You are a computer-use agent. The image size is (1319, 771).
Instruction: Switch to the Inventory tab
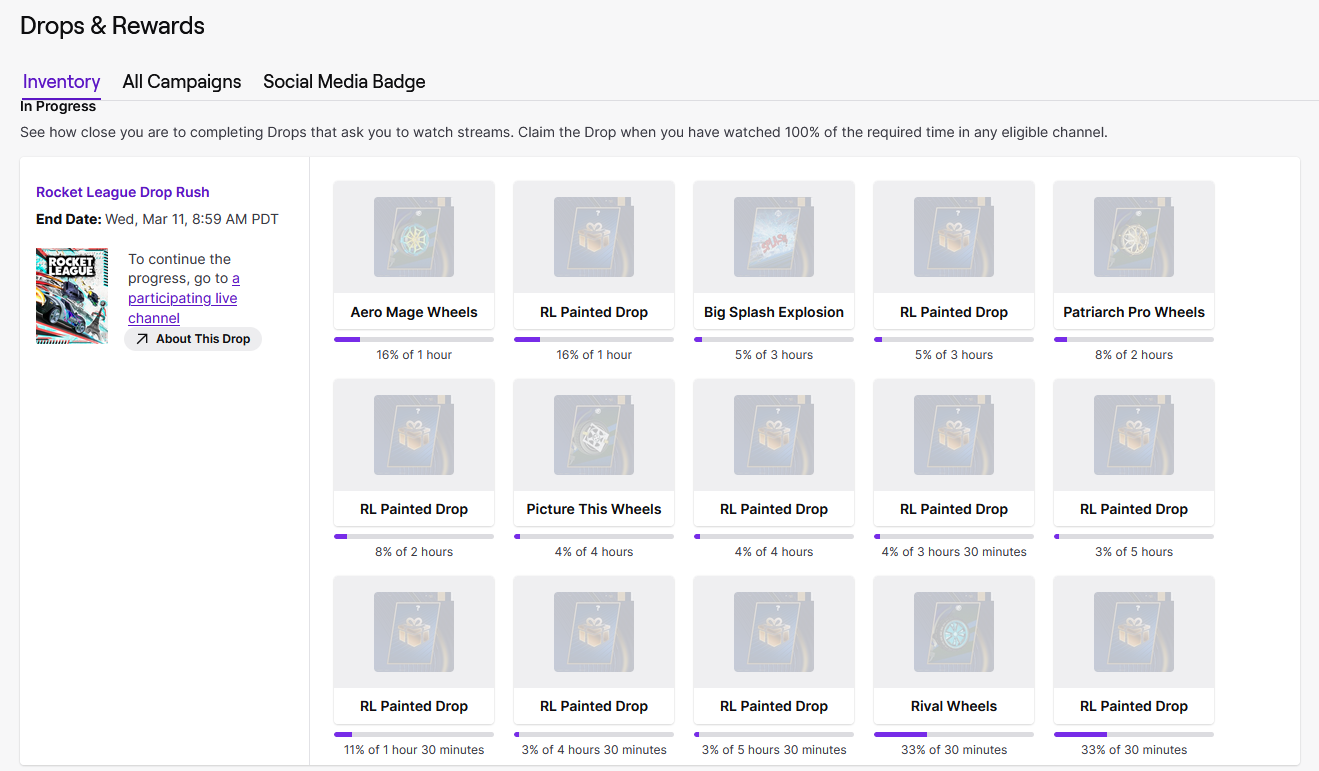(x=61, y=82)
